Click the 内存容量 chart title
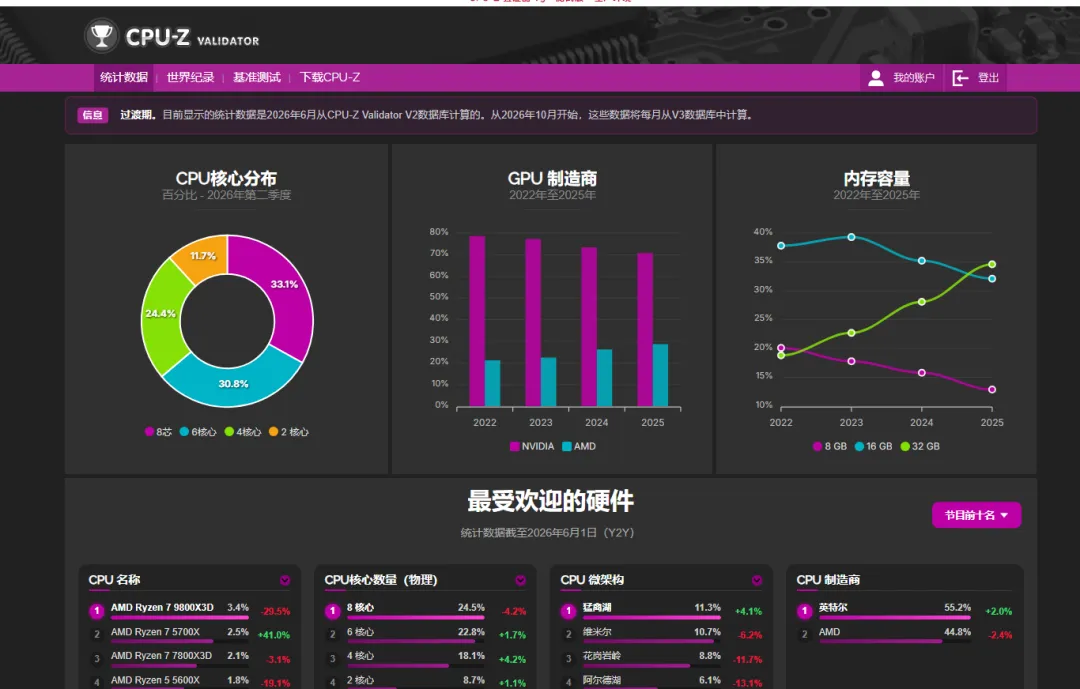The image size is (1080, 689). tap(876, 178)
